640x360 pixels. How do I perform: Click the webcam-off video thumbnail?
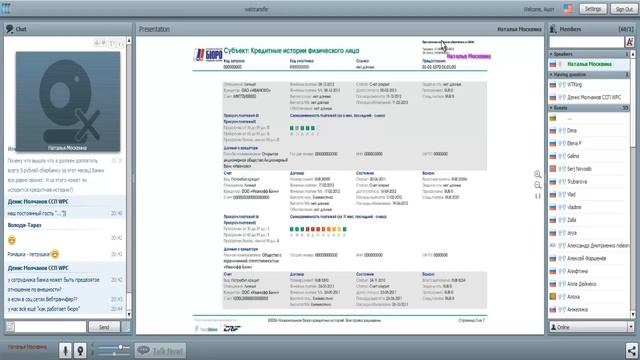point(68,102)
